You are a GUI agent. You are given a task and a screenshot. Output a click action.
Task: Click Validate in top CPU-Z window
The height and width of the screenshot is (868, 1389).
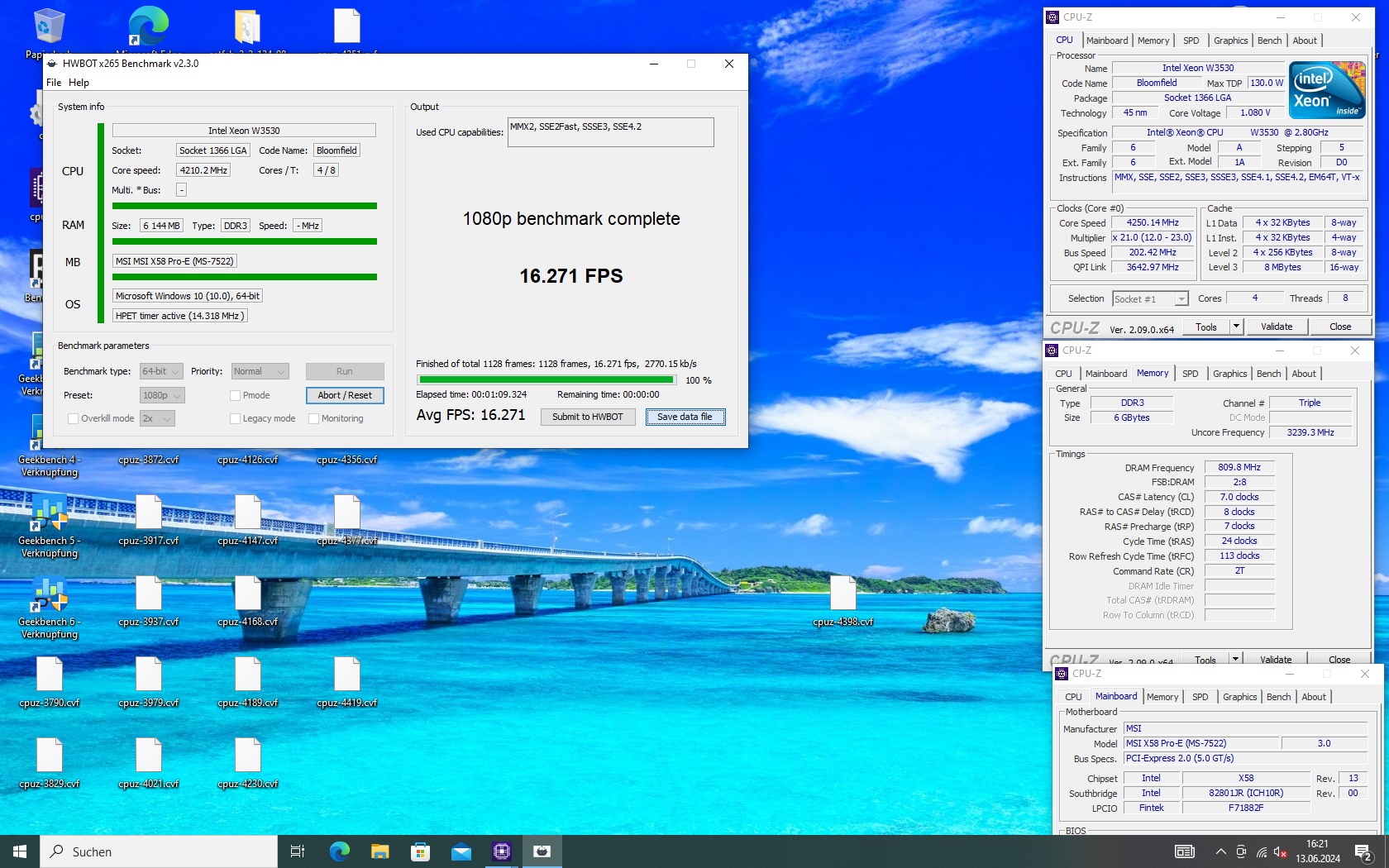pos(1277,327)
